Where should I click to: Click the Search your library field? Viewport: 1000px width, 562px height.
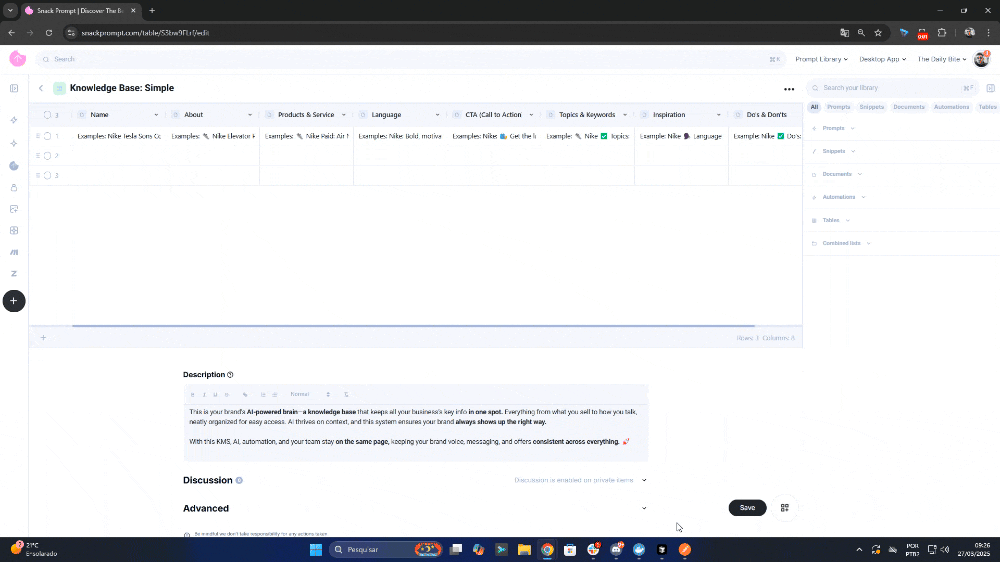[x=893, y=88]
